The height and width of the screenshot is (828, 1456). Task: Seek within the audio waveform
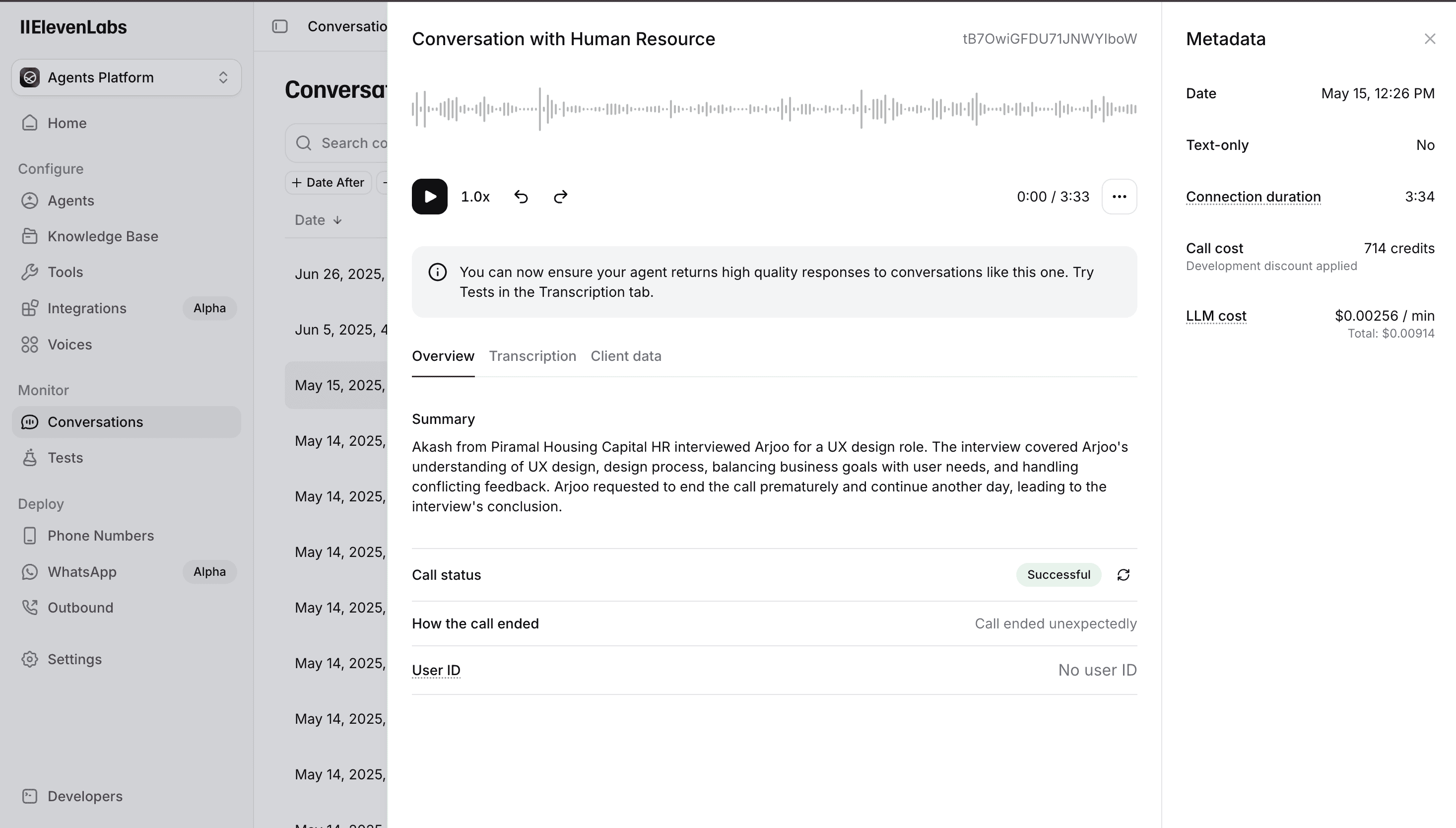pos(773,109)
